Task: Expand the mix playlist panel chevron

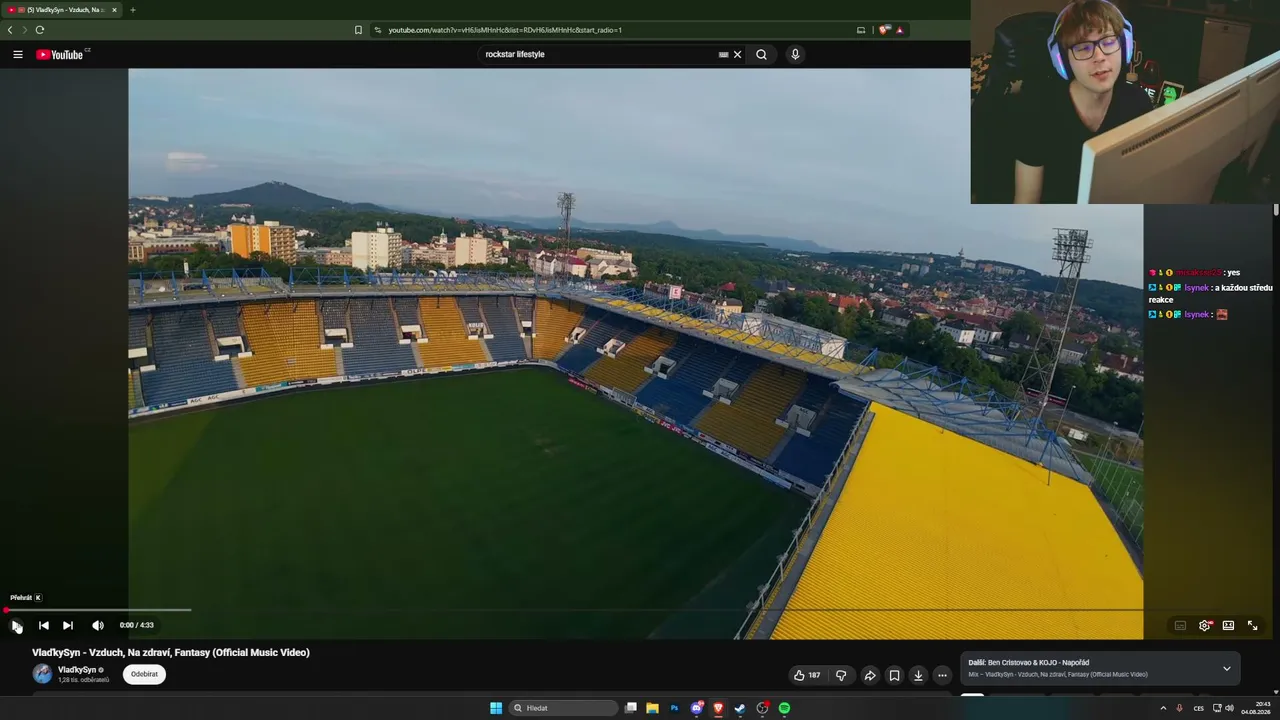Action: pos(1227,668)
